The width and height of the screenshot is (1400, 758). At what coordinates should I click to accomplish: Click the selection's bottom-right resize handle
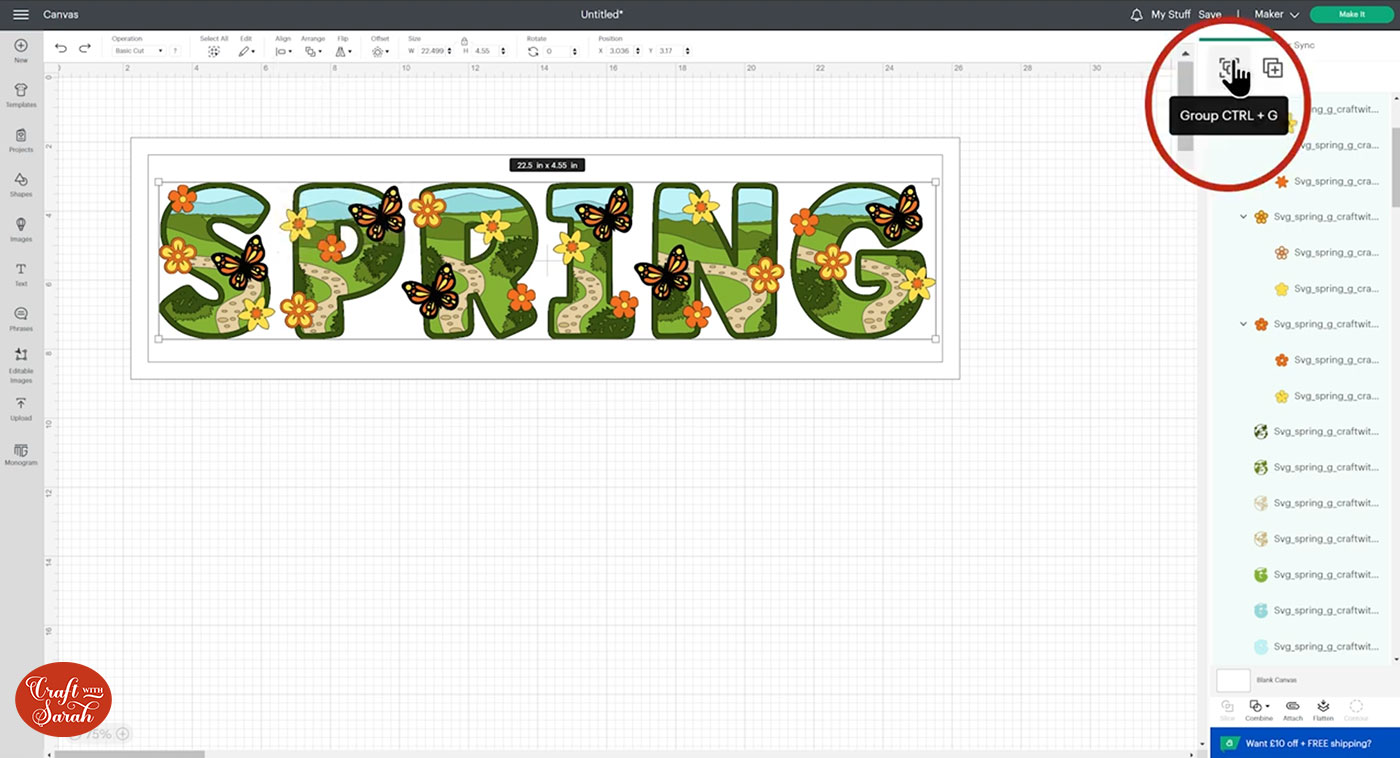click(936, 339)
